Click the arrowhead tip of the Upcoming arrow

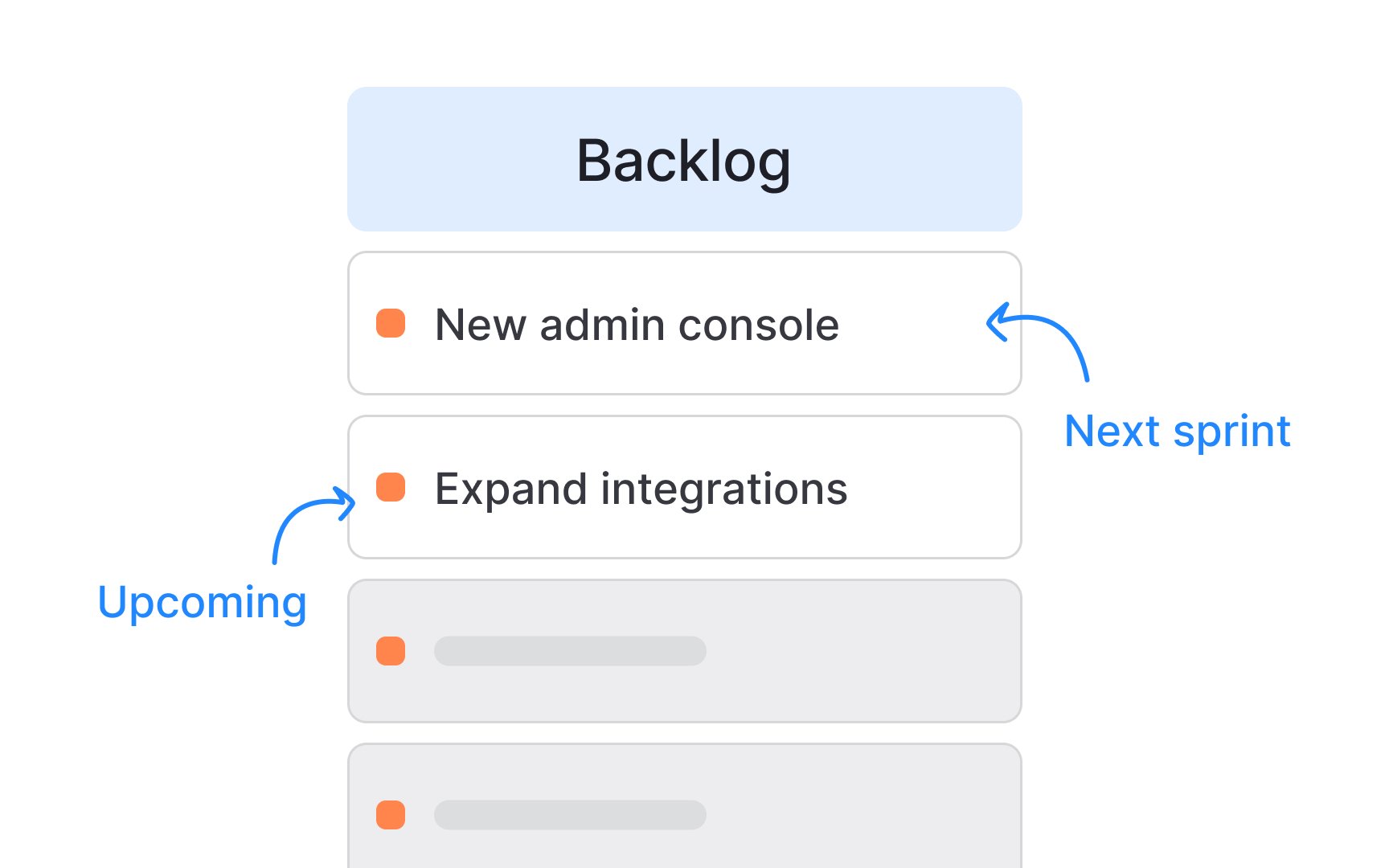coord(351,503)
